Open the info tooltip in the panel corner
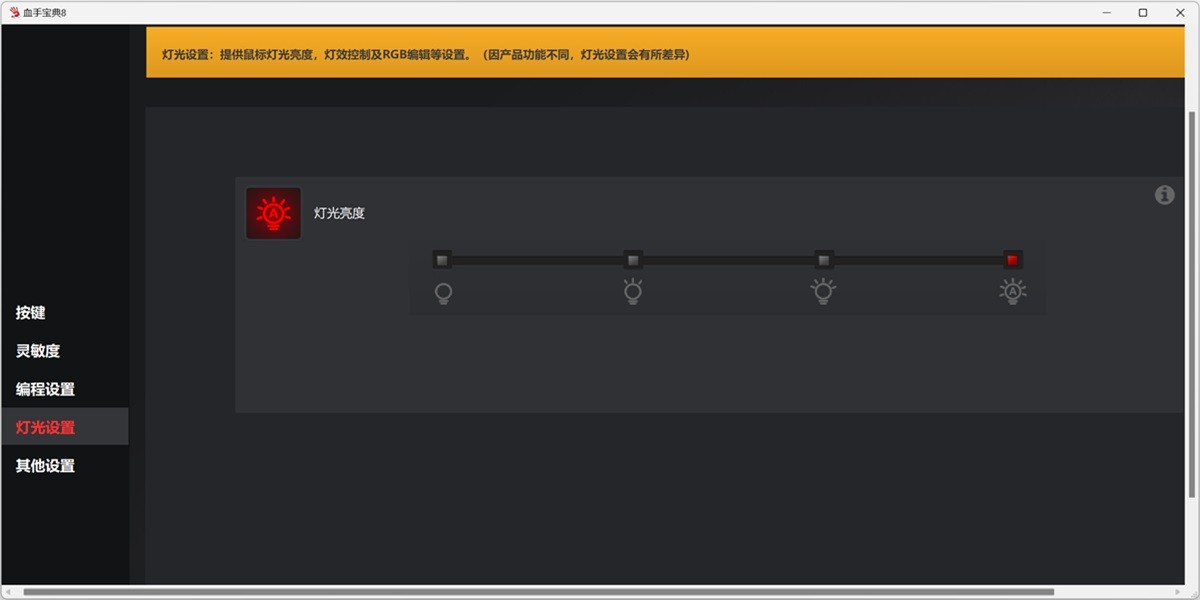The width and height of the screenshot is (1200, 600). (x=1164, y=195)
